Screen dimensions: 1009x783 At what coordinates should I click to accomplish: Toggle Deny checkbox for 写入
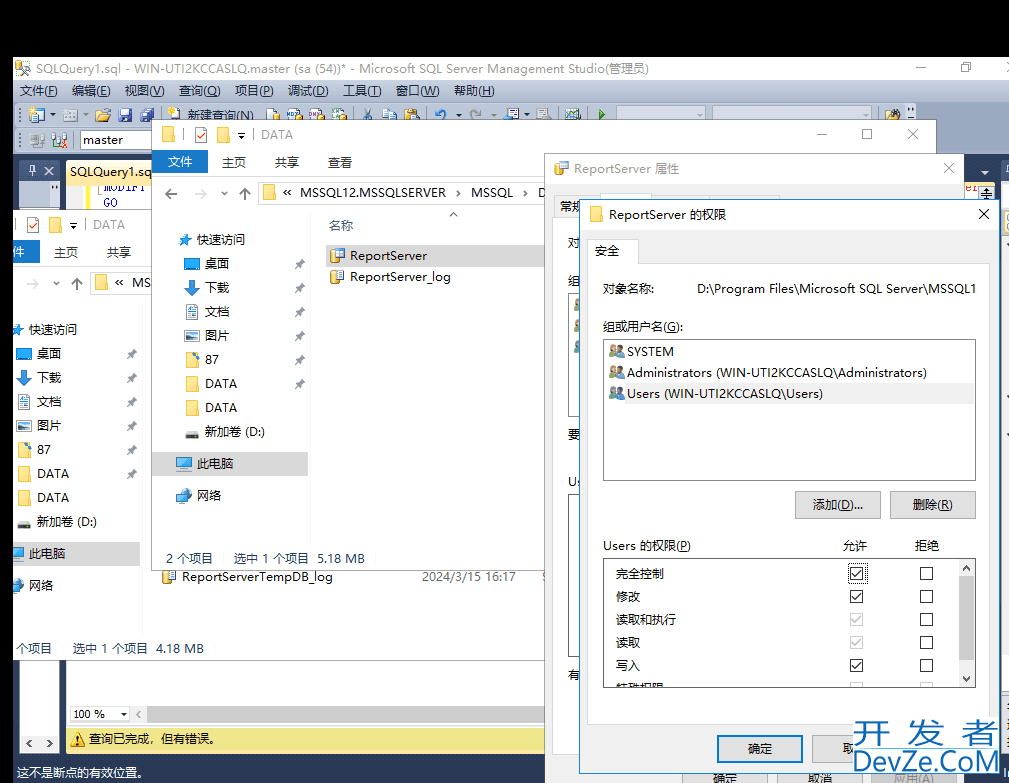(926, 665)
